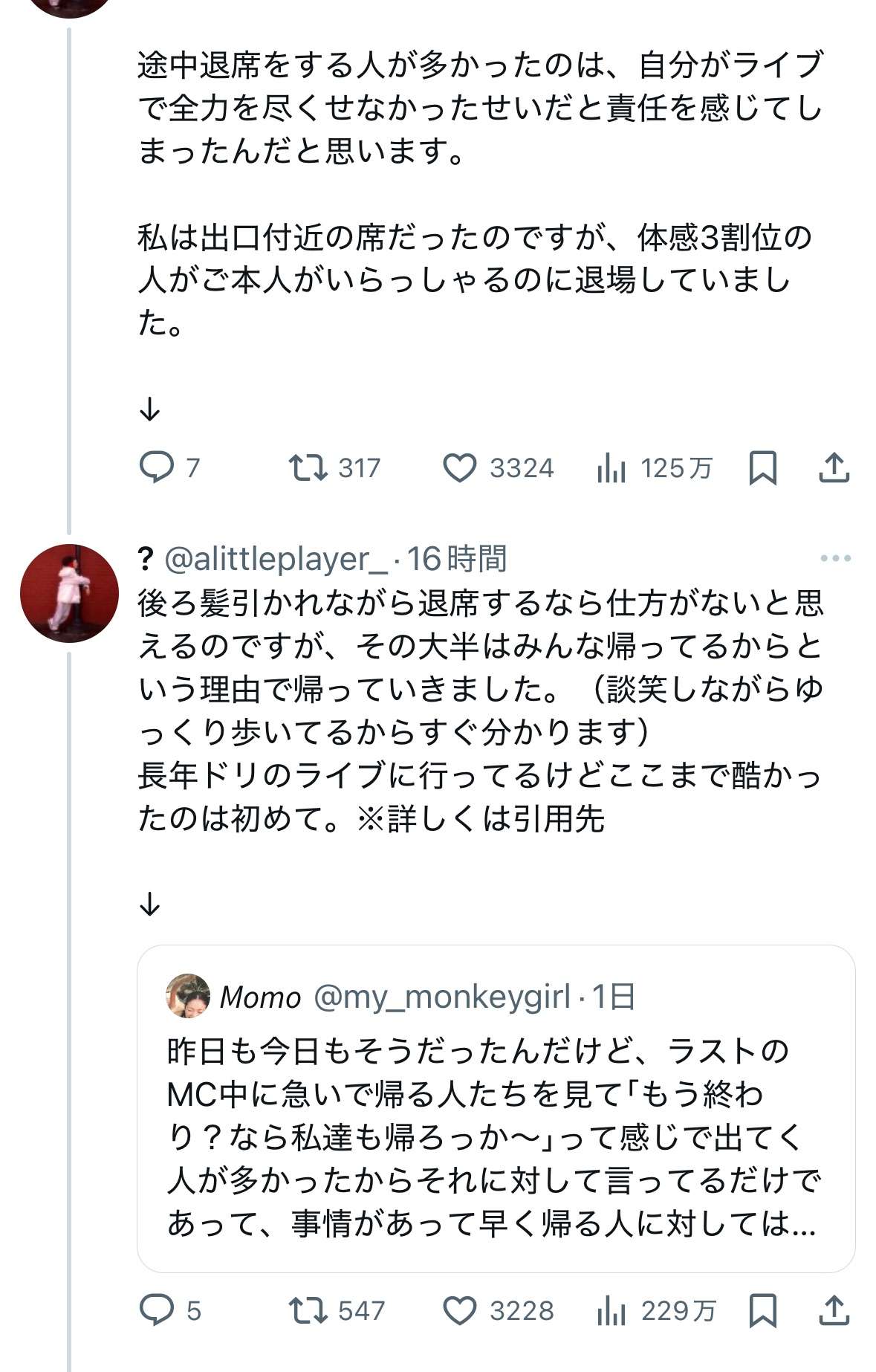Viewport: 876px width, 1372px height.
Task: Like the tweet with 3324 likes
Action: tap(459, 467)
